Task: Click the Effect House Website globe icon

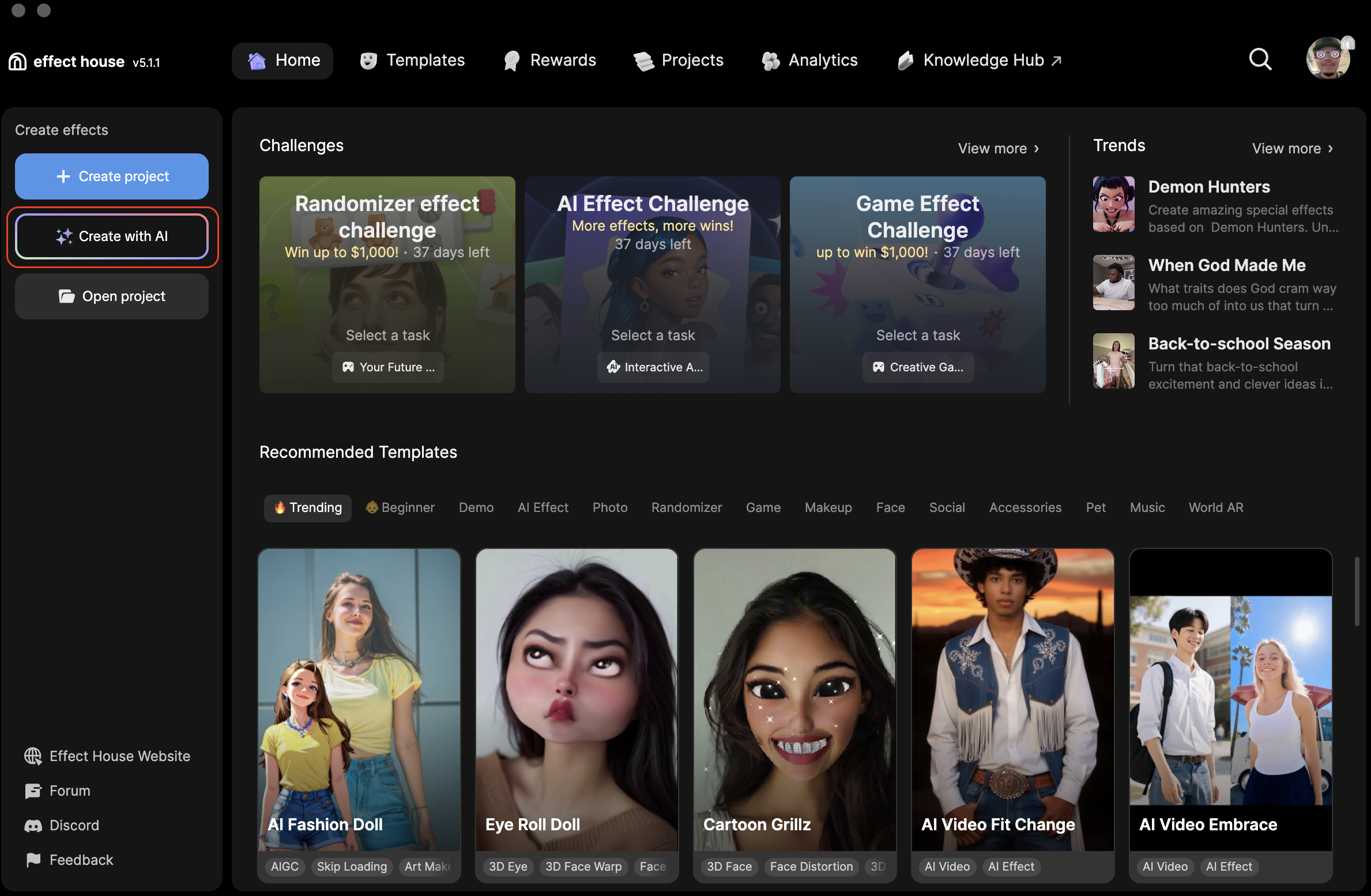Action: pyautogui.click(x=33, y=756)
